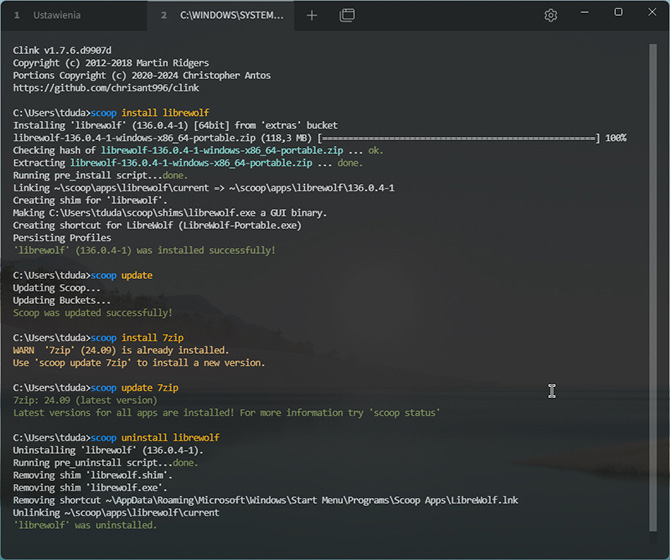Click the WARN '7zip' already installed line
Viewport: 670px width, 560px height.
tap(121, 350)
